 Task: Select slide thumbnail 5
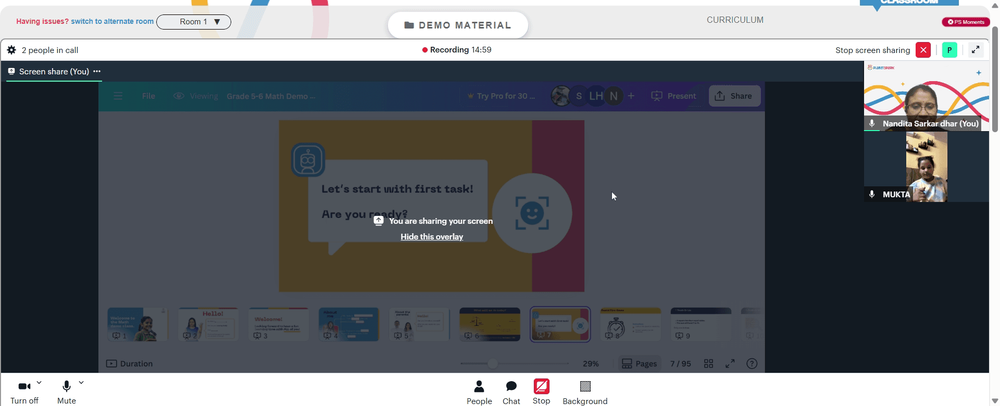point(419,324)
